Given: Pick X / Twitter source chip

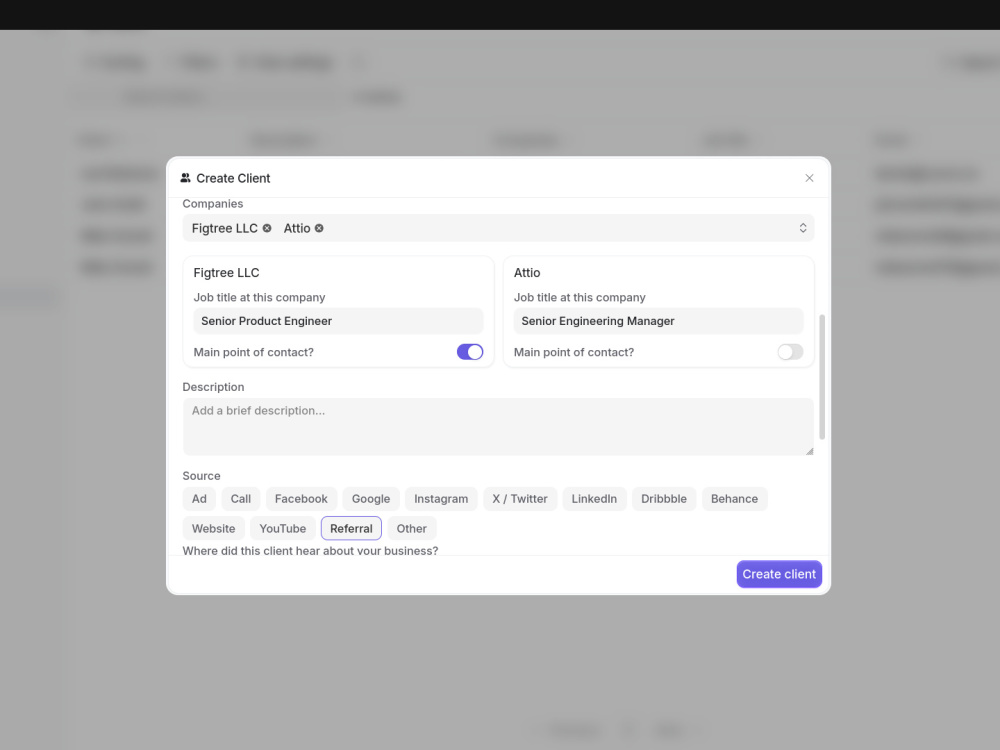Looking at the screenshot, I should click(x=520, y=499).
